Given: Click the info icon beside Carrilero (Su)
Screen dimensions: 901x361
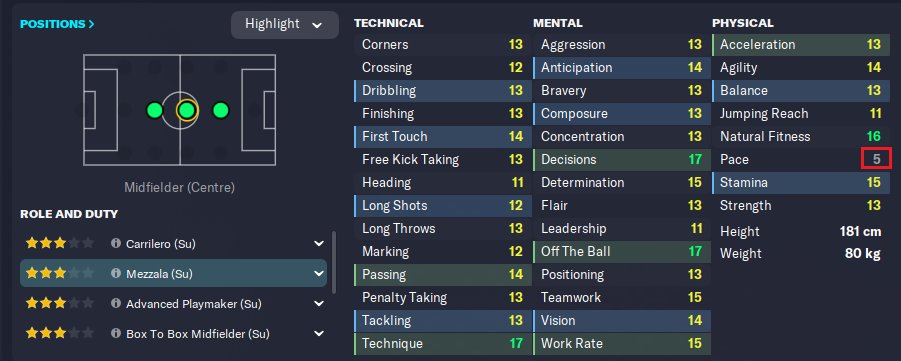Looking at the screenshot, I should pos(115,243).
